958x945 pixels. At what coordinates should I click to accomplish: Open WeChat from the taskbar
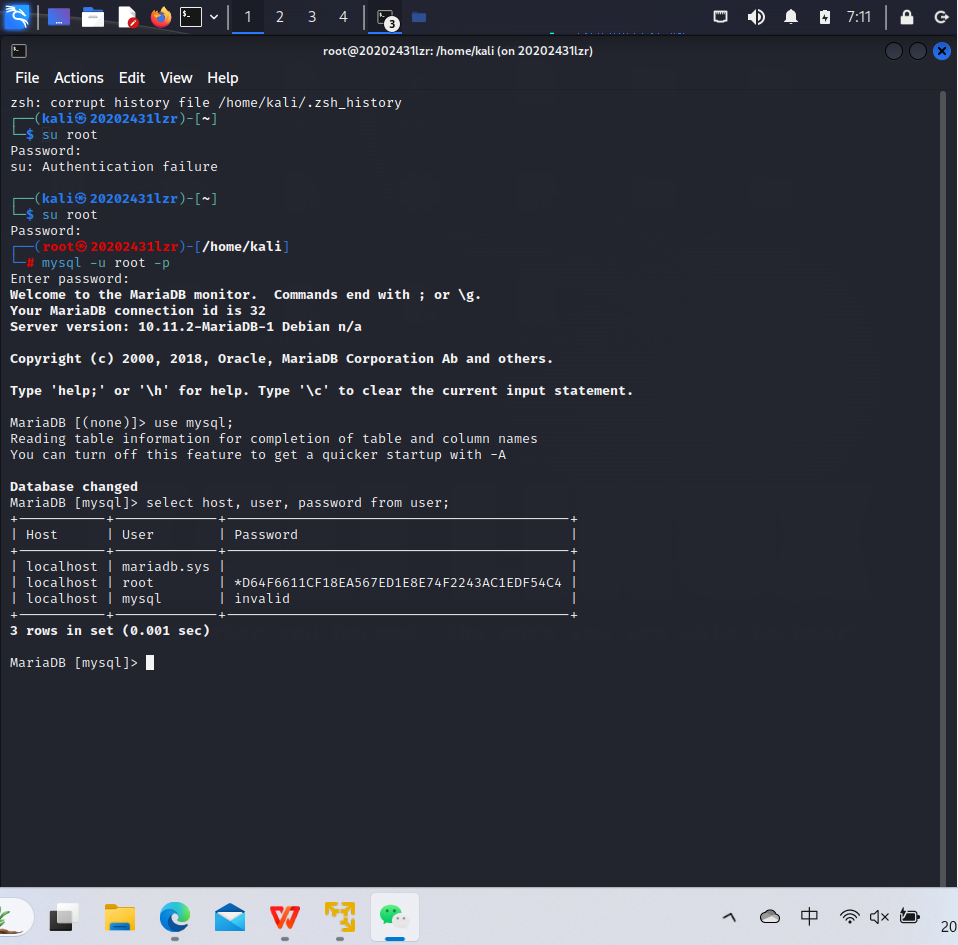[395, 916]
